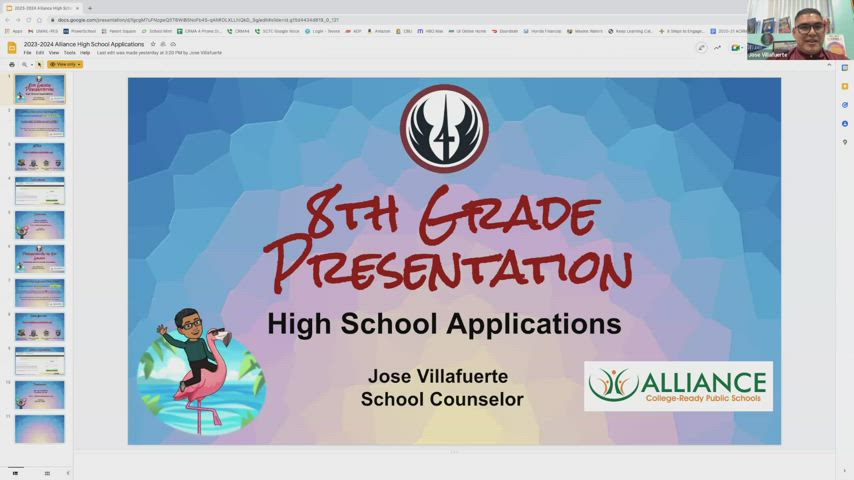Image resolution: width=854 pixels, height=480 pixels.
Task: Select the cursor pointer tool
Action: pyautogui.click(x=39, y=64)
